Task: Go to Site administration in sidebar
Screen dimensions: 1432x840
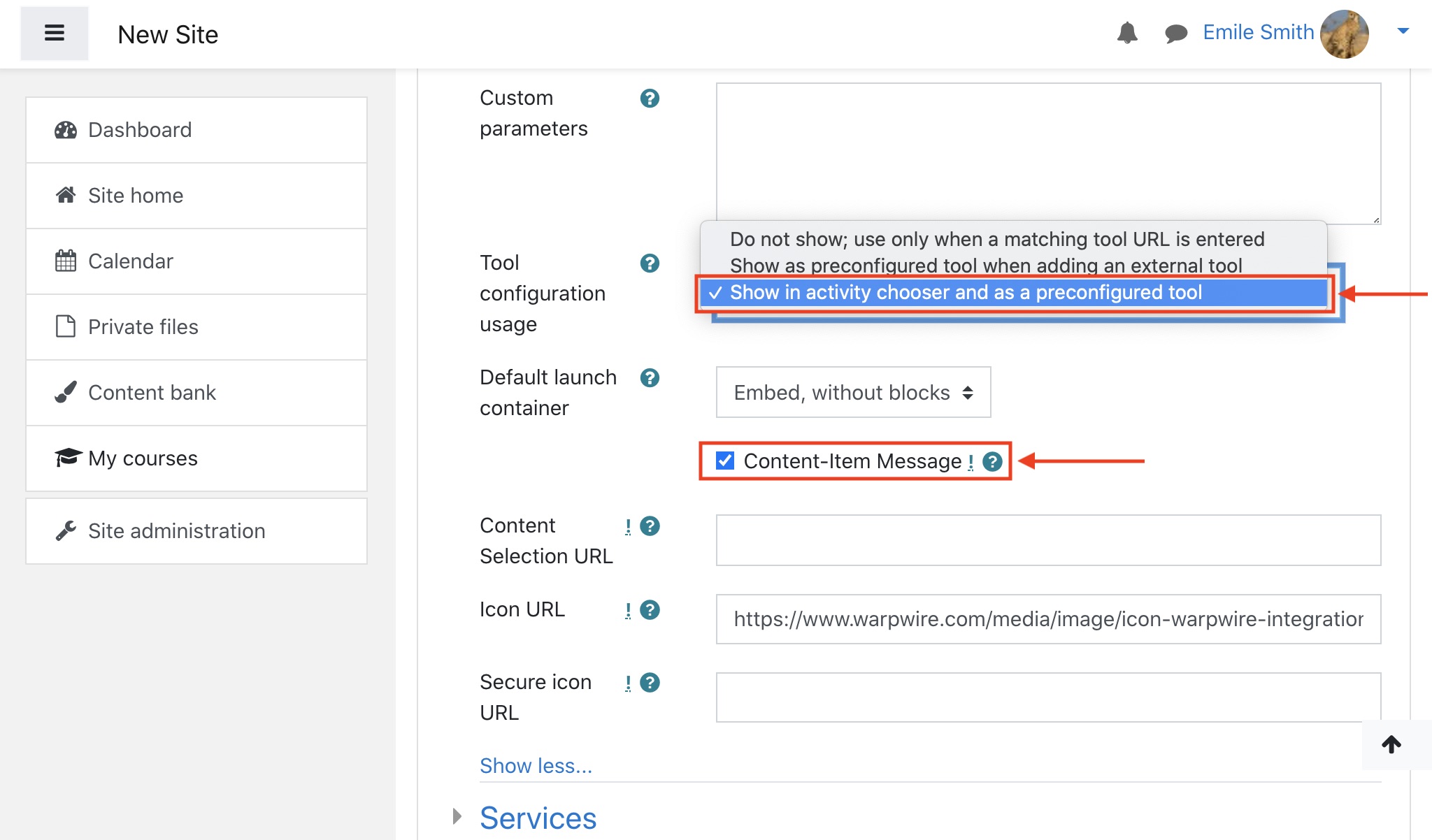Action: click(176, 531)
